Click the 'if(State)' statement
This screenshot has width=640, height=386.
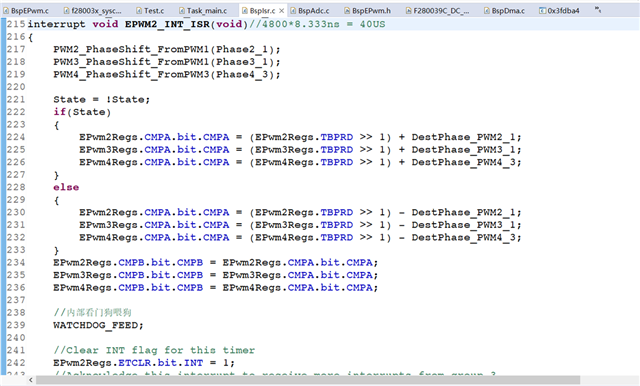[82, 112]
